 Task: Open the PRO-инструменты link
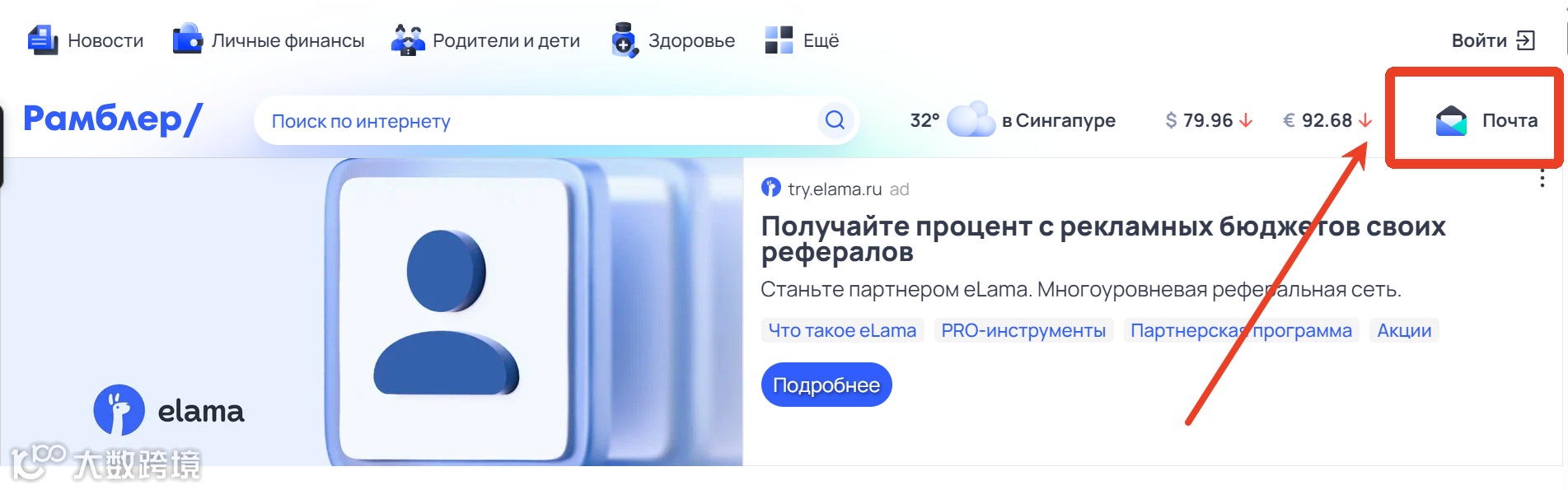pyautogui.click(x=1023, y=330)
